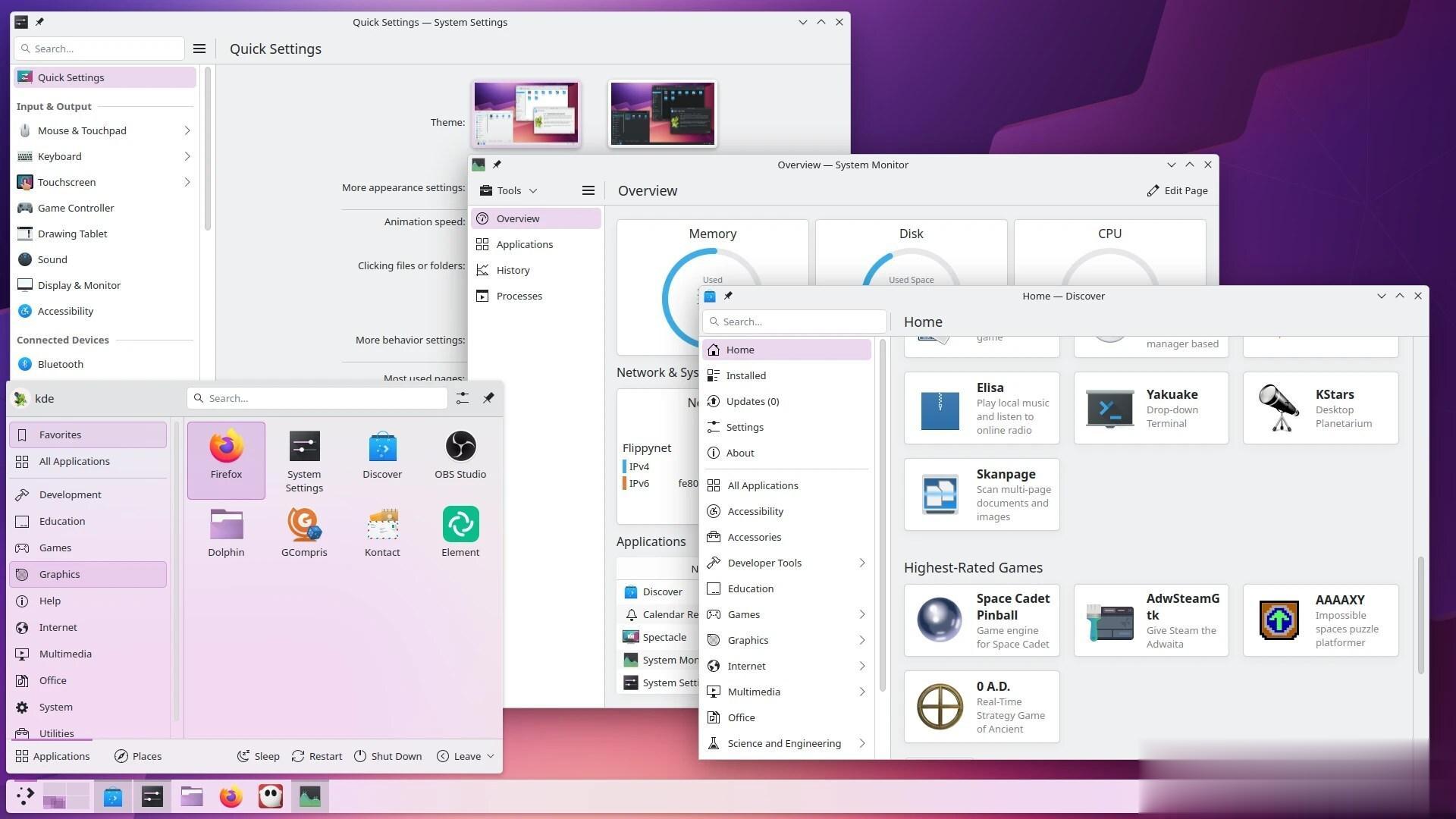The width and height of the screenshot is (1456, 819).
Task: Switch to the Places tab in the launcher
Action: [138, 756]
